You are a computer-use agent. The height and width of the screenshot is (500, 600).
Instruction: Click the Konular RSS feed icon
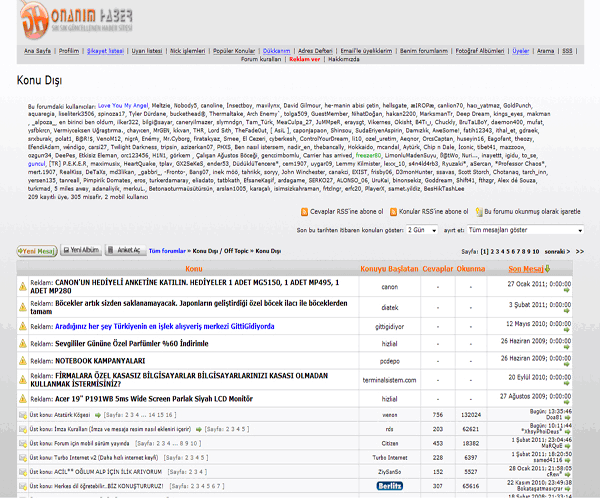pos(393,212)
